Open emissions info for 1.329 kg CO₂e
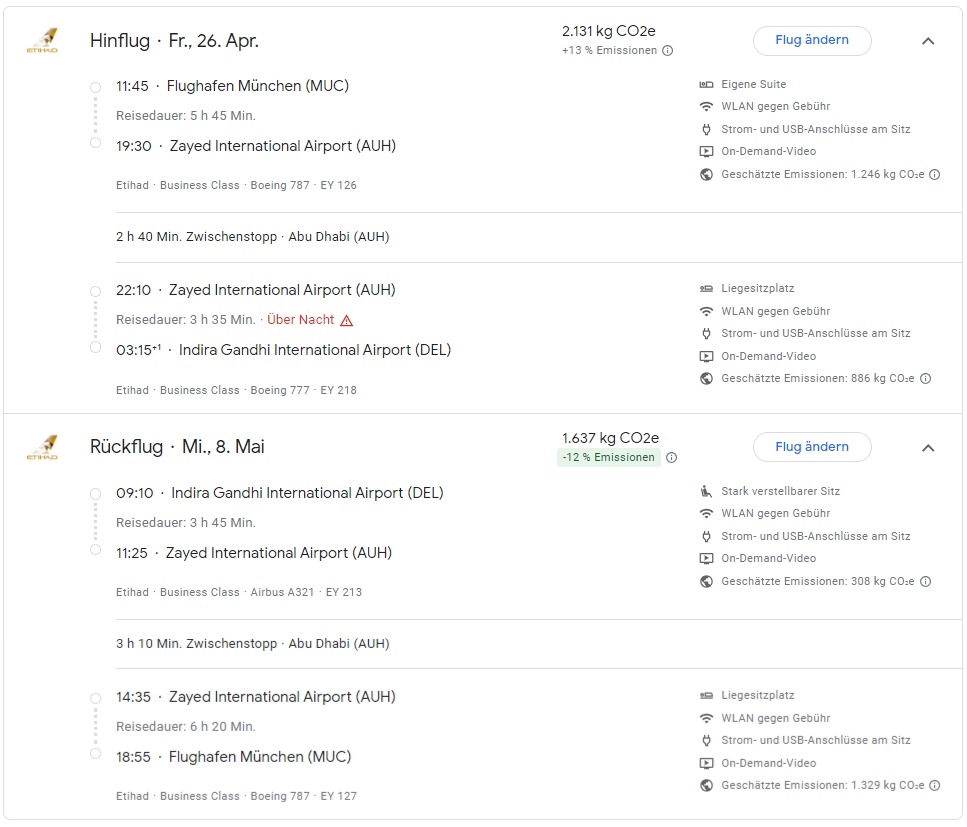 point(935,786)
